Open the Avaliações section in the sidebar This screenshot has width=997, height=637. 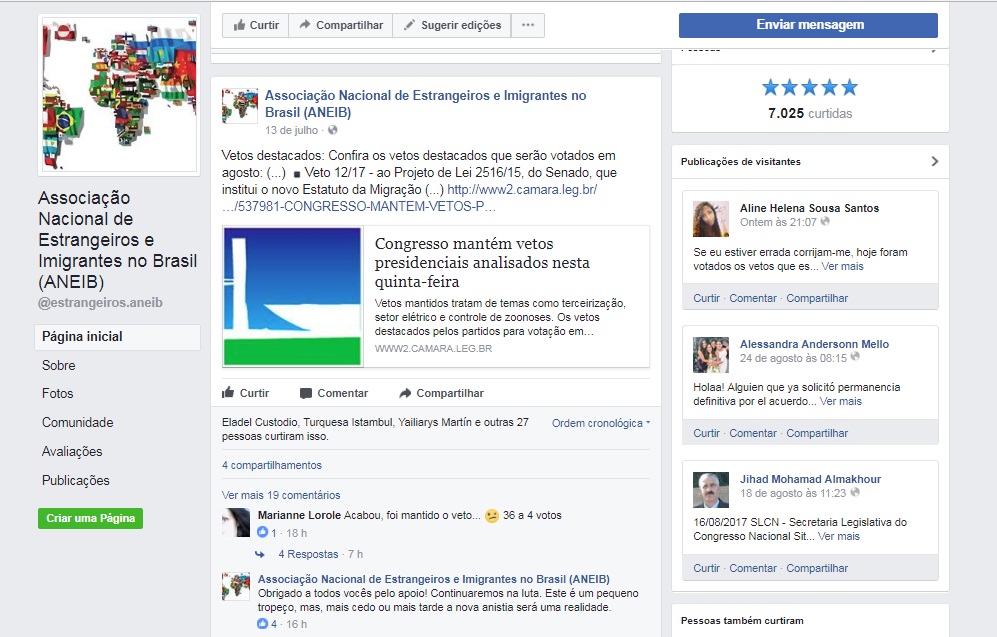[x=72, y=452]
